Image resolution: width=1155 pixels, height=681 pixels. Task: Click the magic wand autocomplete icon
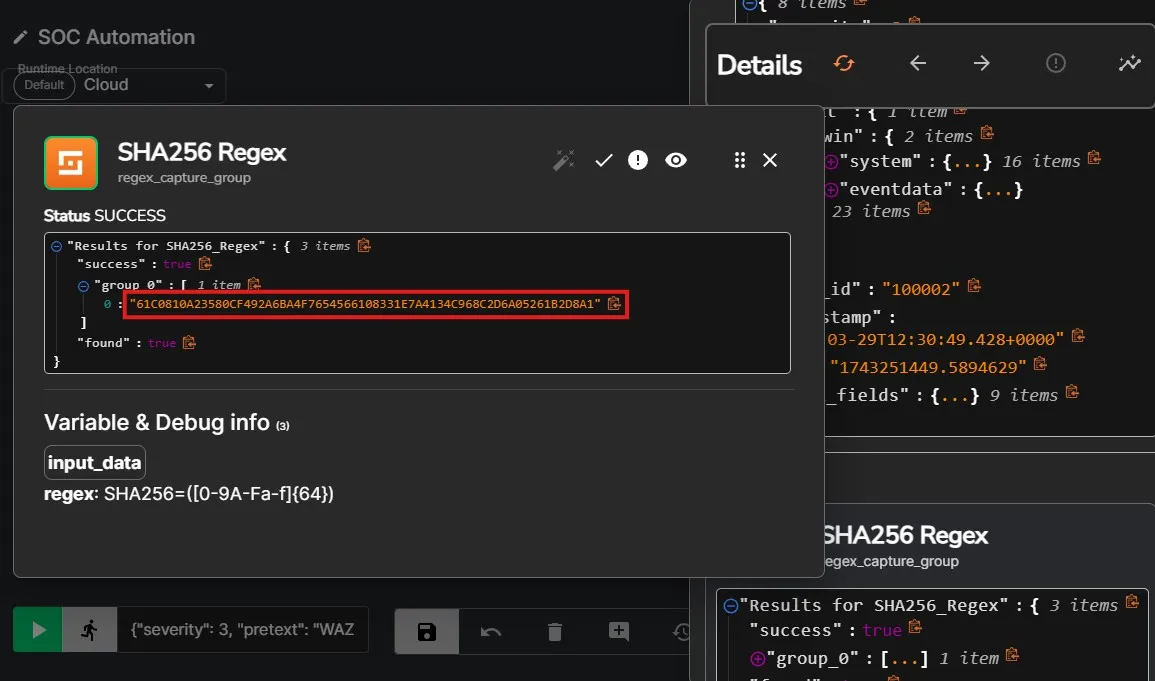(564, 160)
